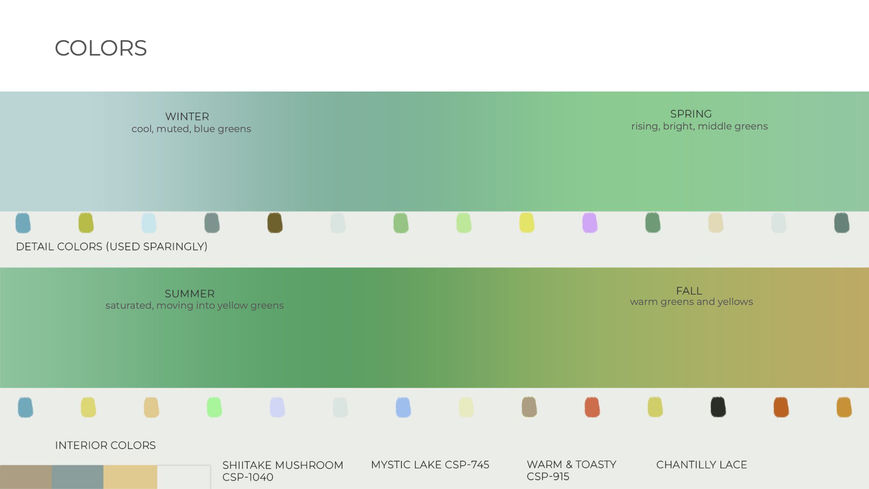Click the WINTER heading
The height and width of the screenshot is (489, 869).
click(187, 116)
